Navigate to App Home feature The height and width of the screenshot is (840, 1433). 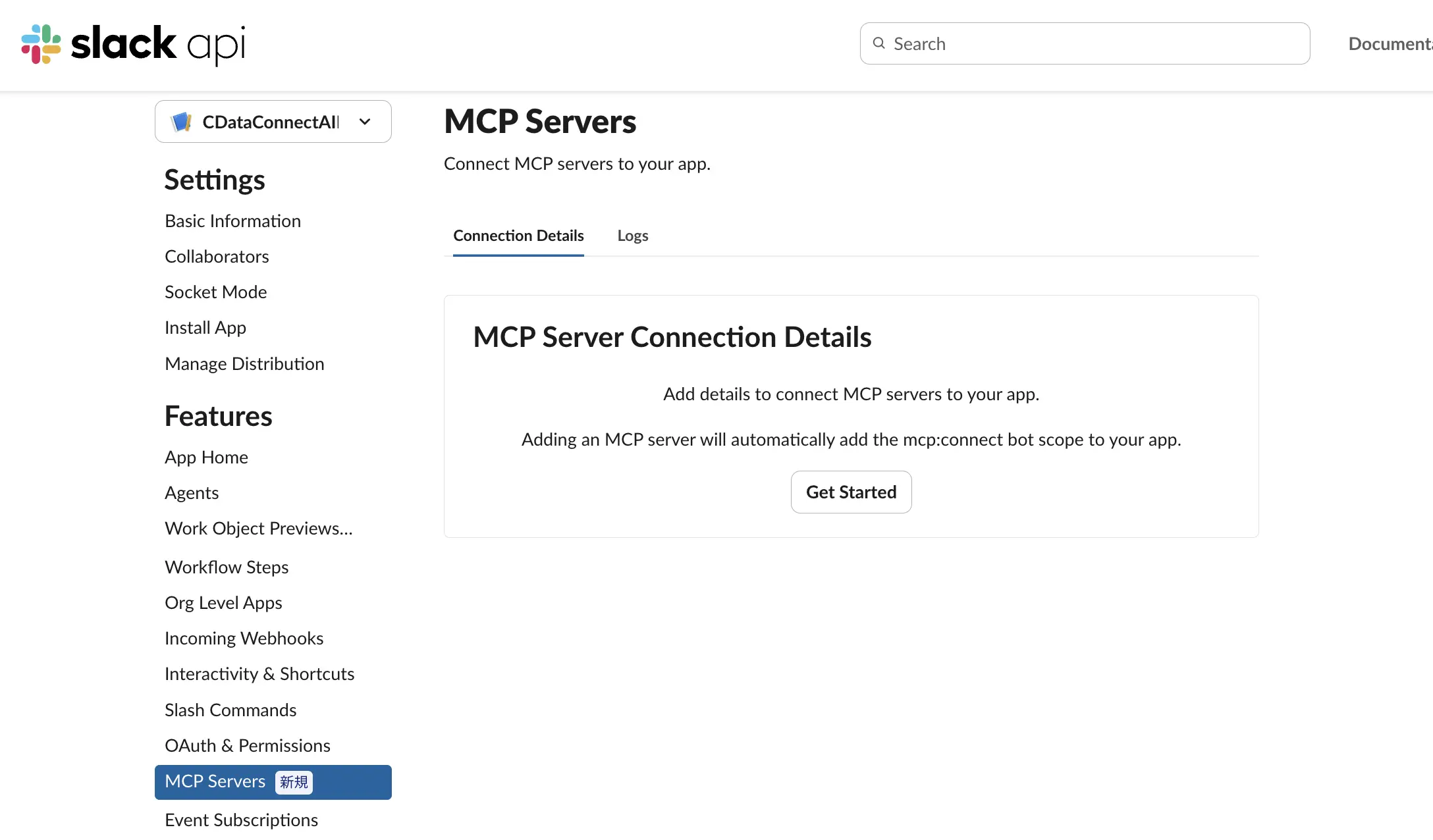pos(206,458)
